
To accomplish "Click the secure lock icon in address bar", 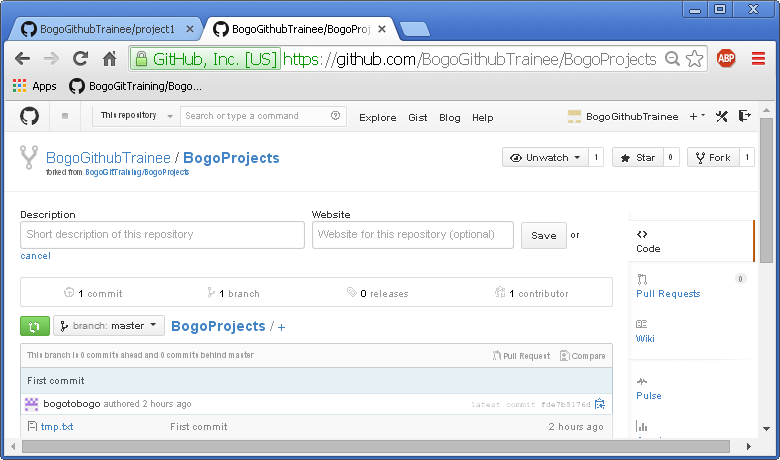I will pos(141,59).
